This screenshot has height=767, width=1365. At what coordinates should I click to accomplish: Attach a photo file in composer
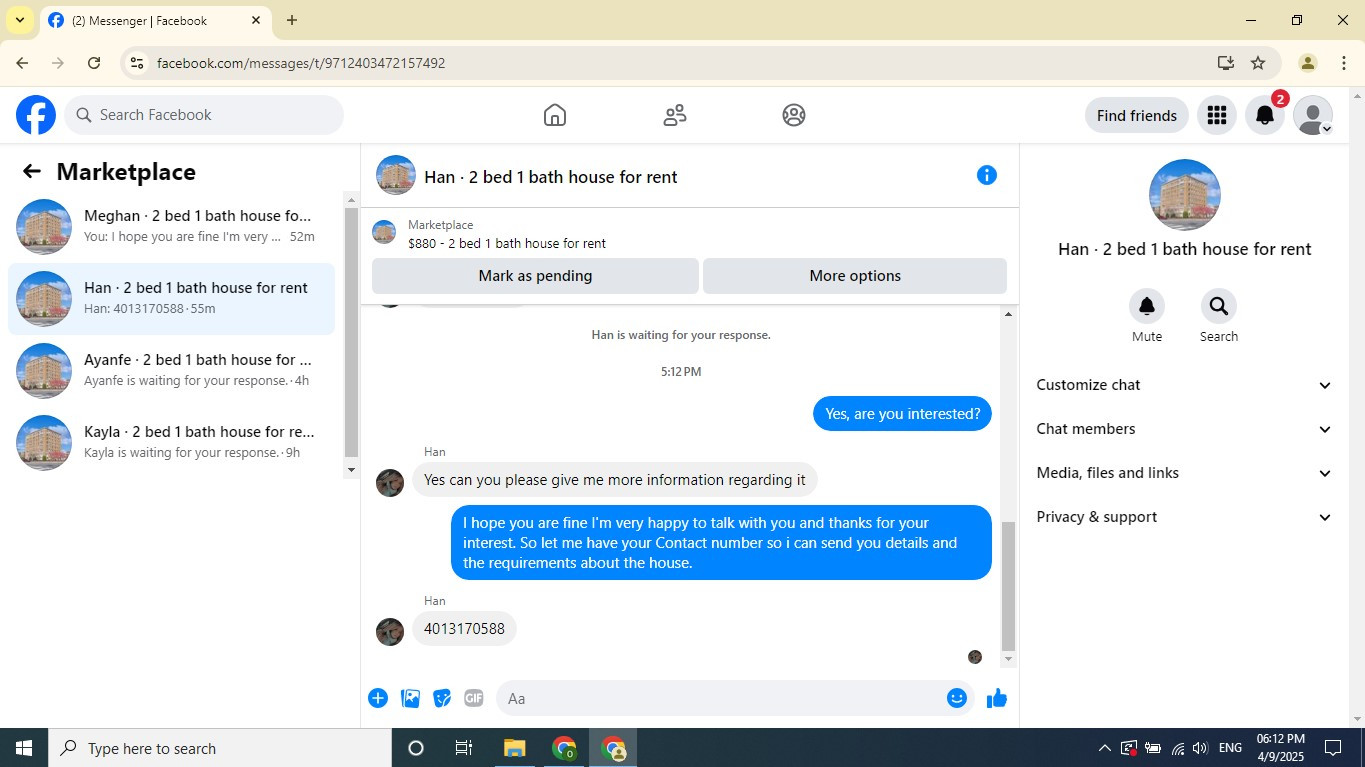(x=410, y=698)
